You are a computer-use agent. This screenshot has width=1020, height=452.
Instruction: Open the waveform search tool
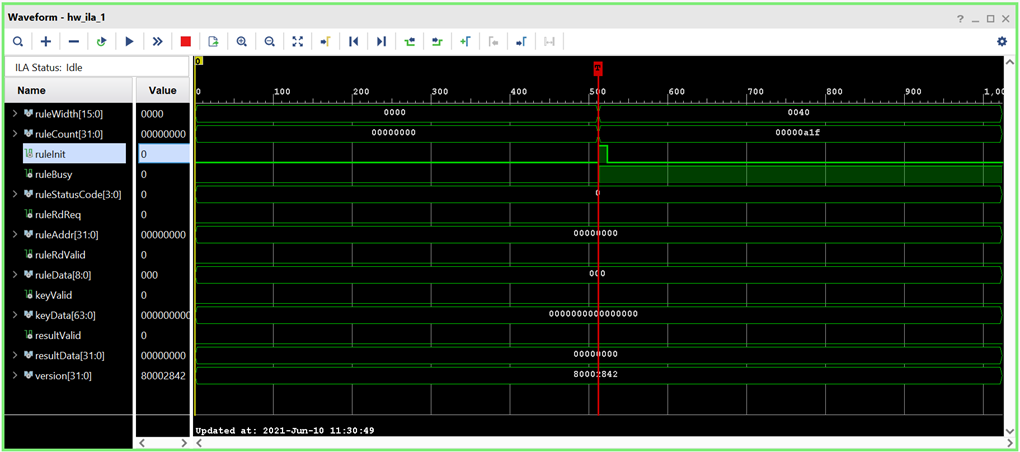pos(18,42)
